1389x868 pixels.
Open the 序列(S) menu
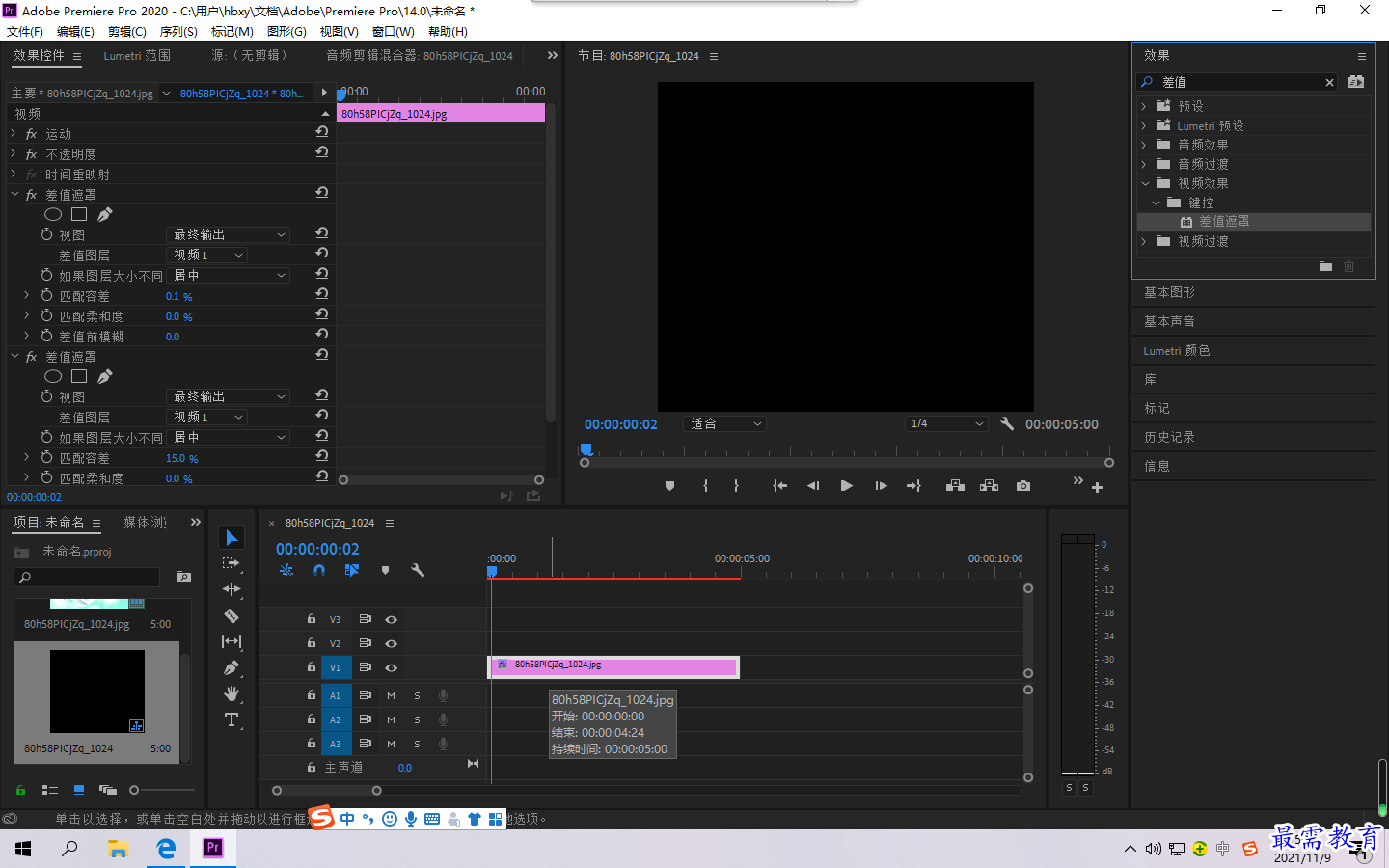coord(178,31)
